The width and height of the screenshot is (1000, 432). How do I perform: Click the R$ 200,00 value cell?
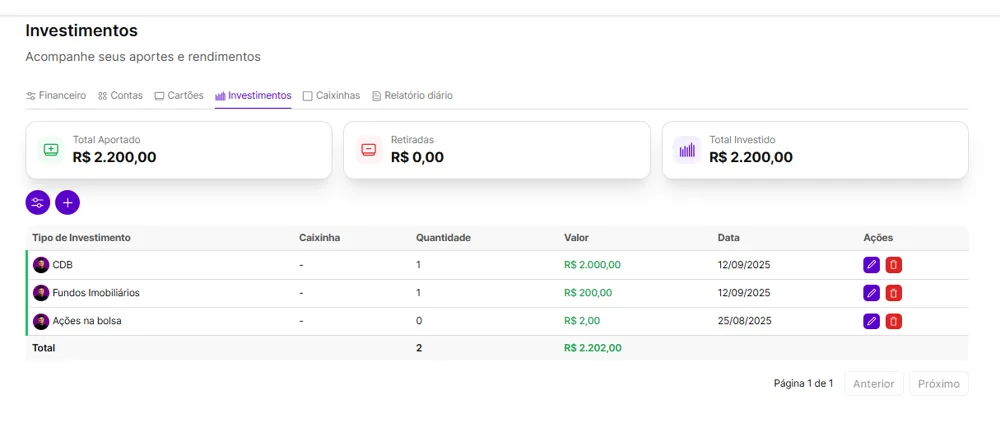point(588,293)
